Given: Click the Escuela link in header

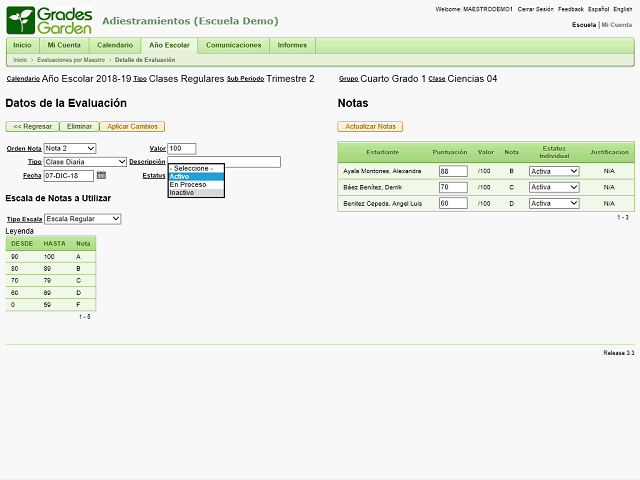Looking at the screenshot, I should point(584,25).
